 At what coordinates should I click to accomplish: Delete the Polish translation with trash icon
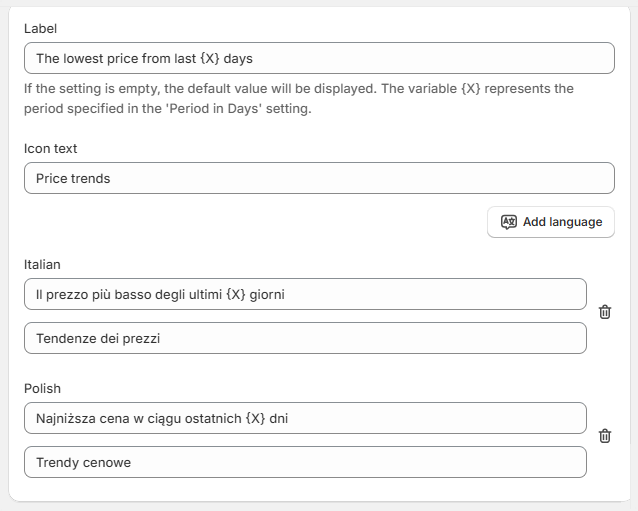(605, 436)
